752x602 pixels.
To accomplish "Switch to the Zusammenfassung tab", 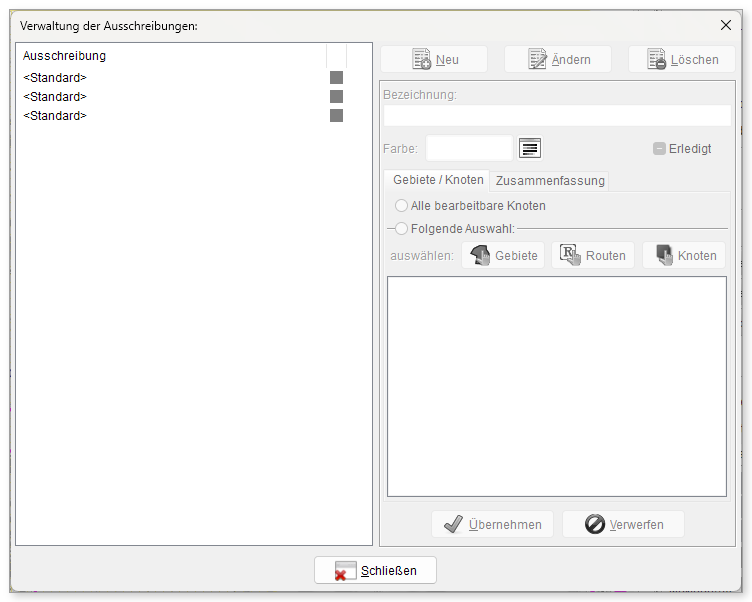I will tap(550, 181).
